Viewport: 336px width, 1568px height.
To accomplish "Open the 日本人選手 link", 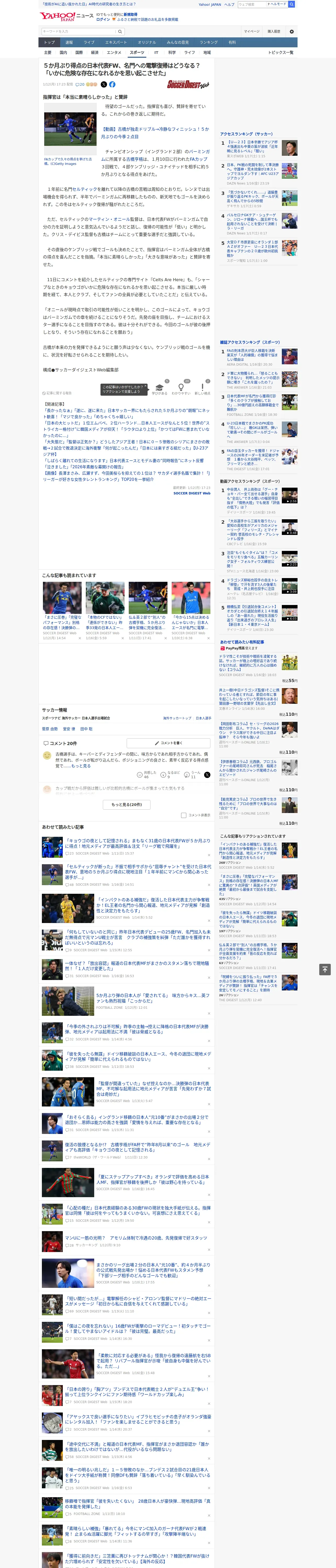I will point(204,718).
